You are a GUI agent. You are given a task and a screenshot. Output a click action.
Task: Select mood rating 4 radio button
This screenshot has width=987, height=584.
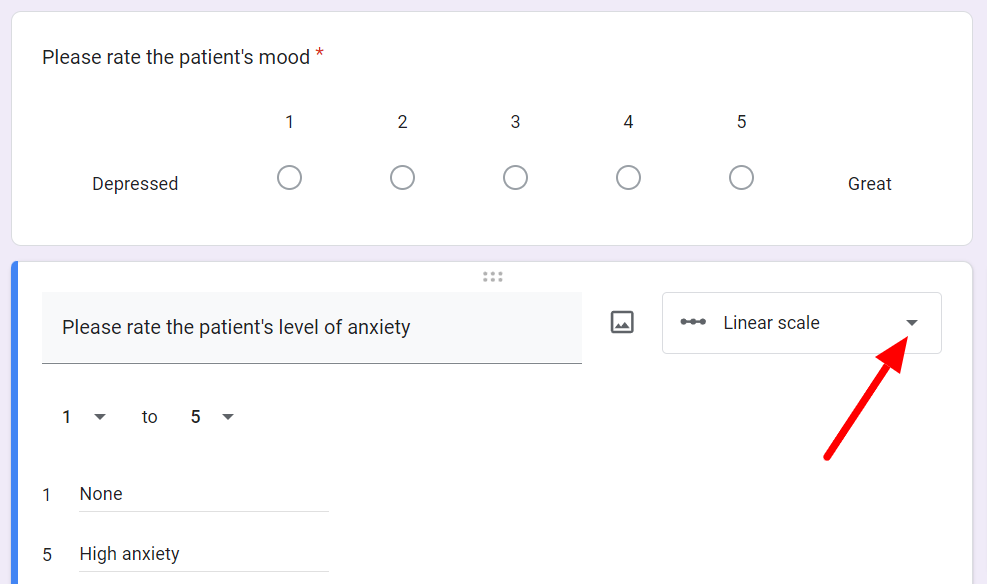click(x=628, y=177)
